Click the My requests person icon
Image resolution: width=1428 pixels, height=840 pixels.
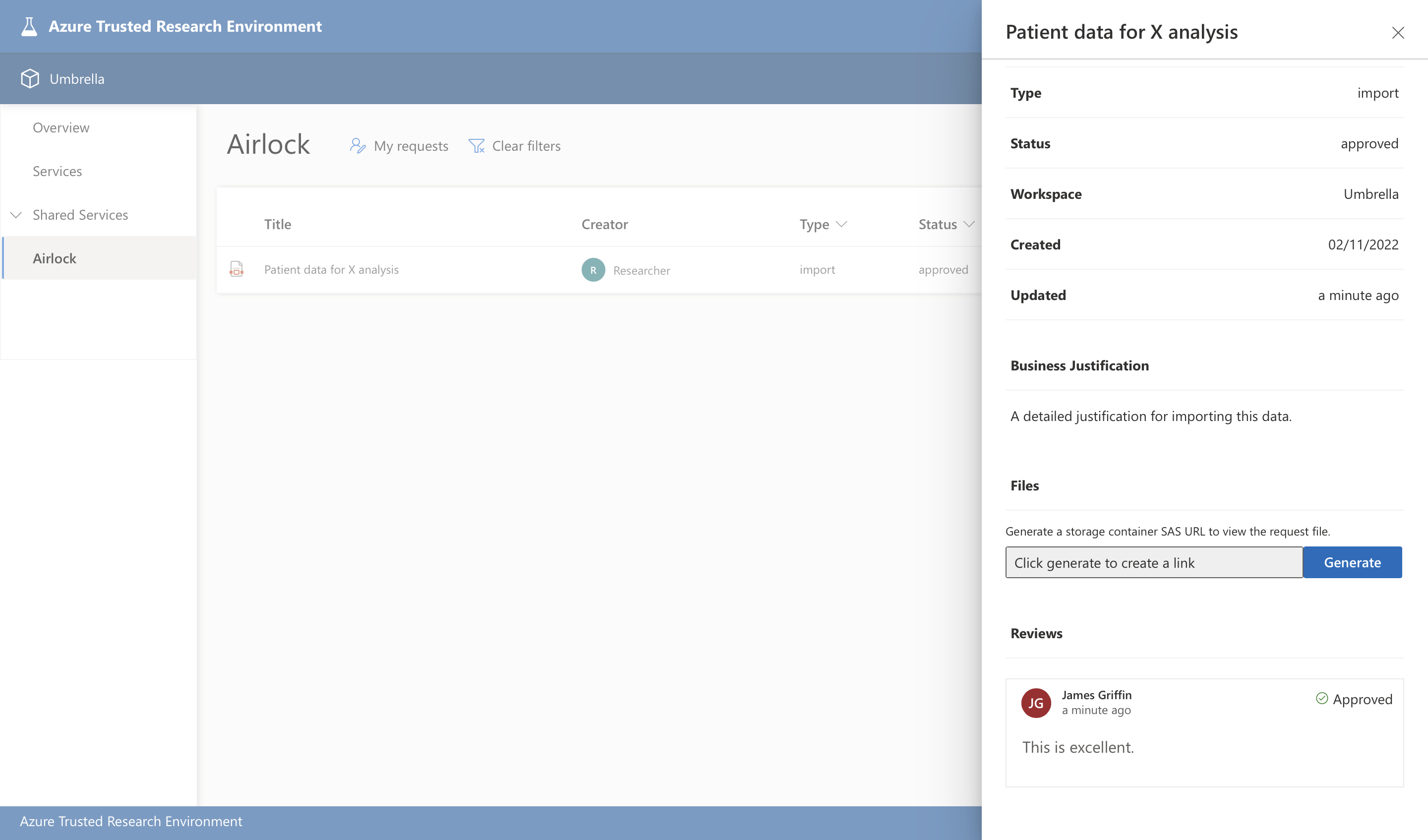click(357, 146)
